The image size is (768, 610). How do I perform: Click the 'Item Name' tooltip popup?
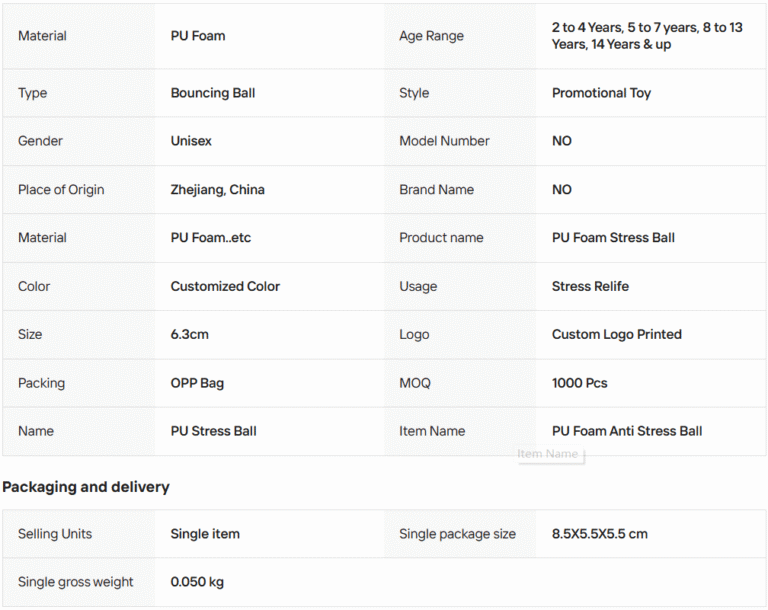[548, 454]
